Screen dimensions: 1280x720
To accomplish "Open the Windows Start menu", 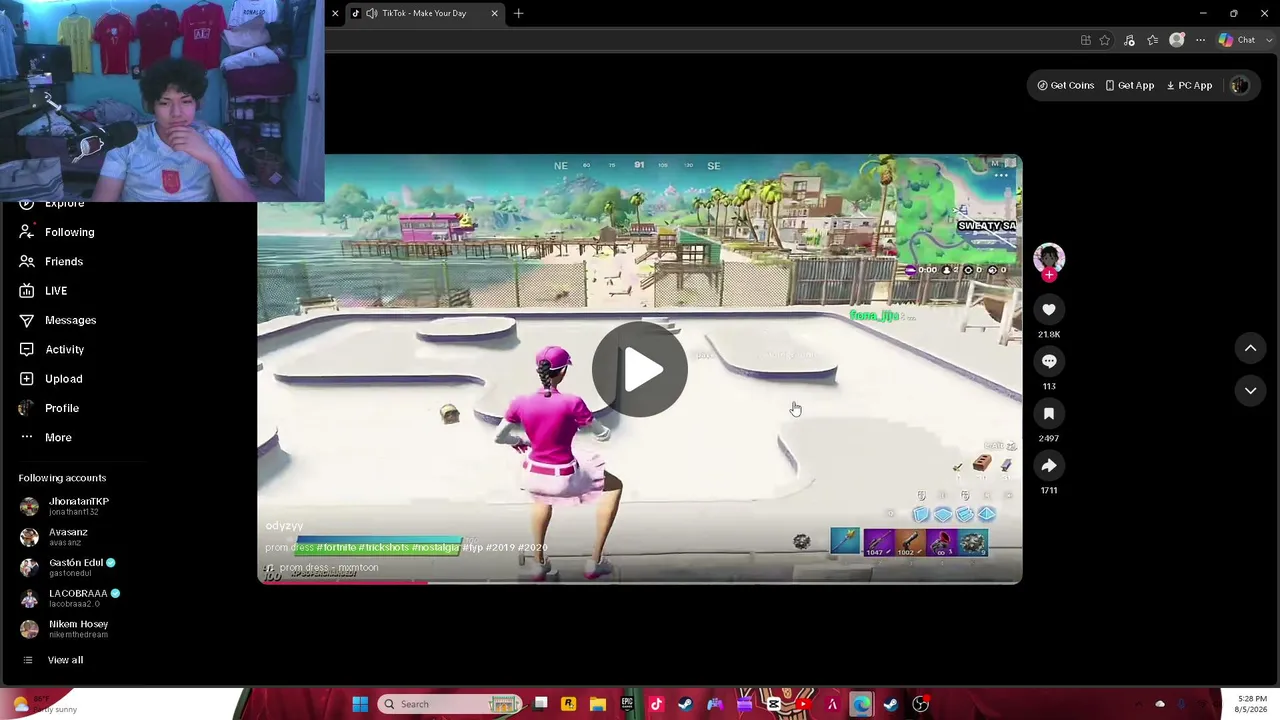I will point(360,704).
